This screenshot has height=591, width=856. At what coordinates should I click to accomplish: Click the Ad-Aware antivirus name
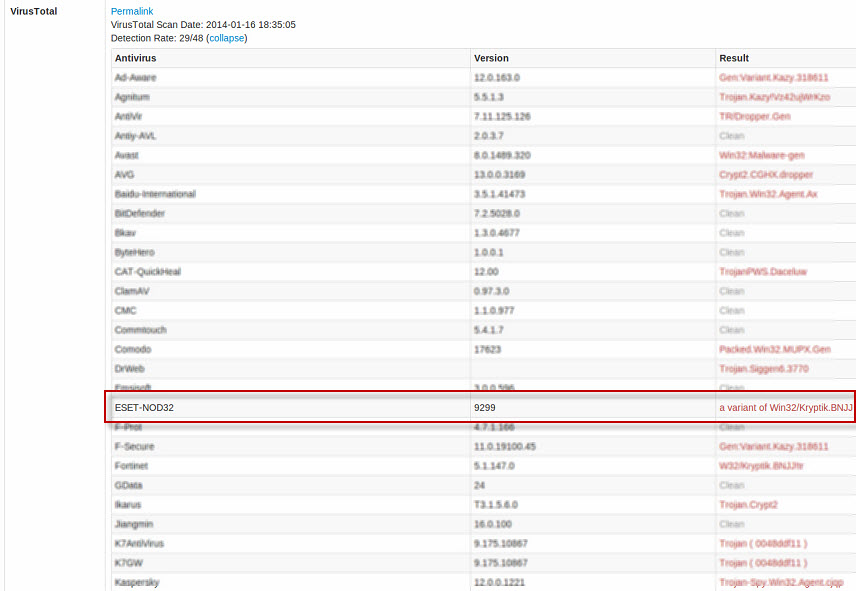pyautogui.click(x=135, y=77)
